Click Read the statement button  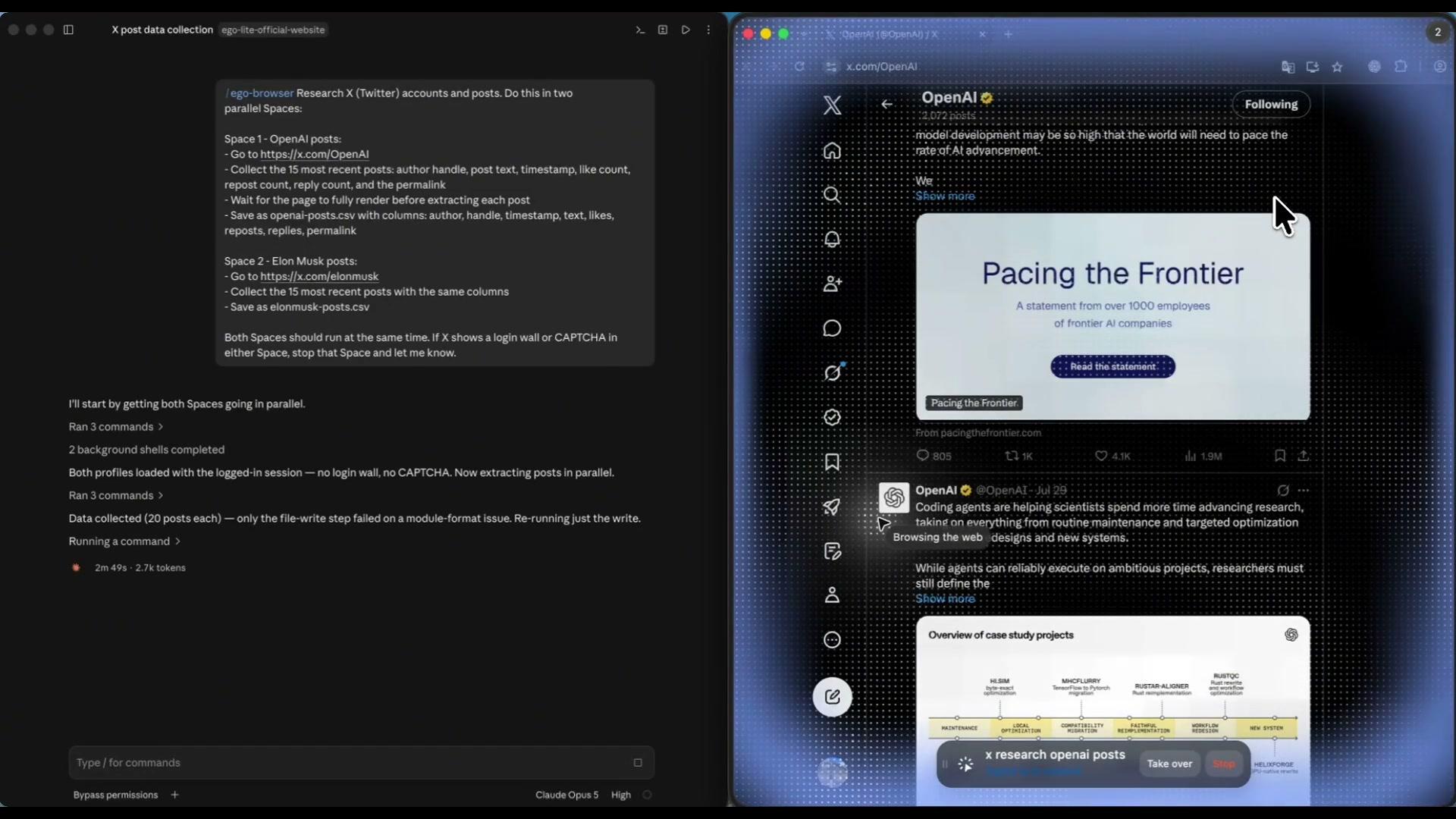pos(1112,366)
